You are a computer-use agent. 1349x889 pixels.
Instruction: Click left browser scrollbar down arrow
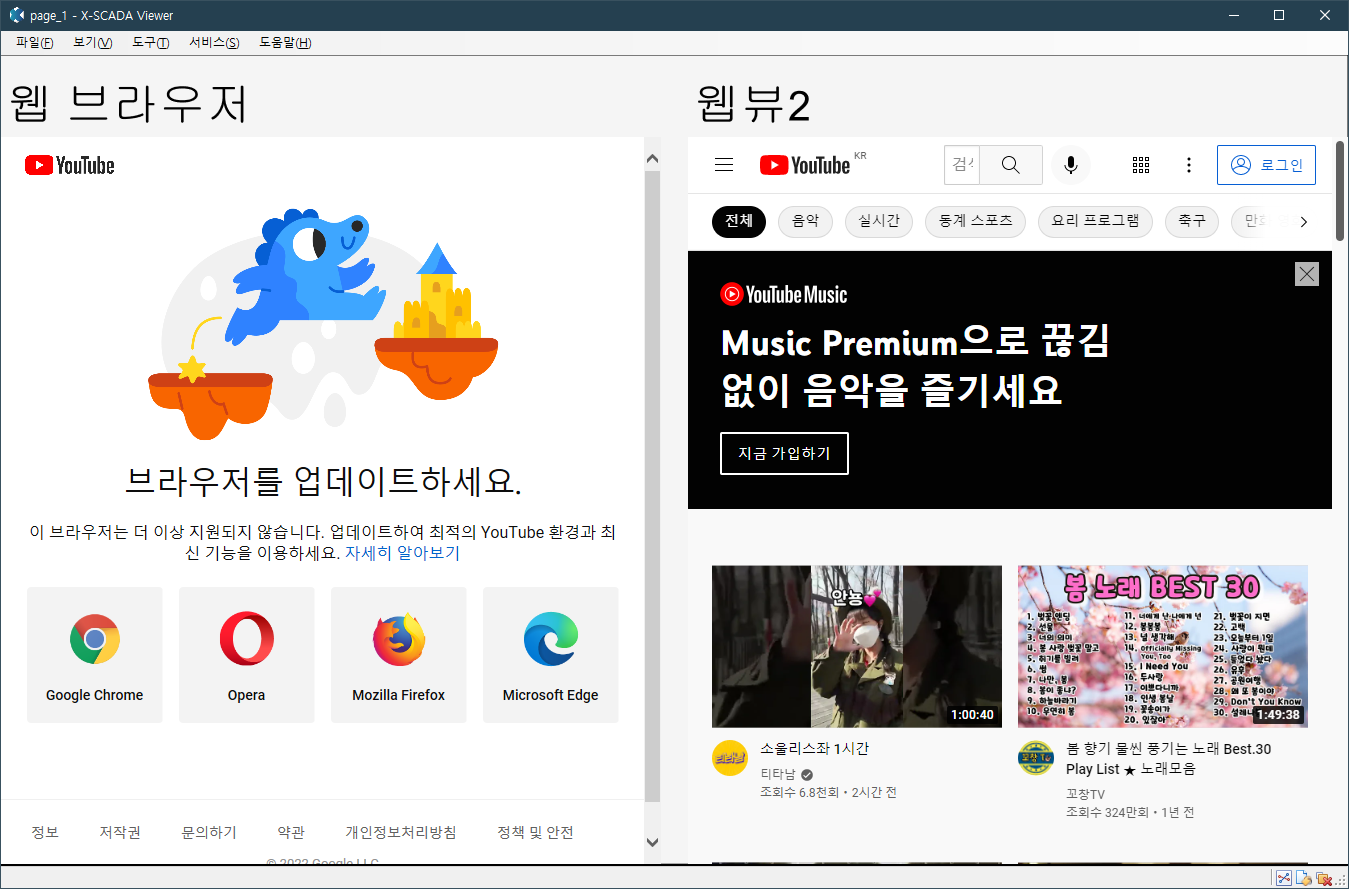(x=653, y=843)
